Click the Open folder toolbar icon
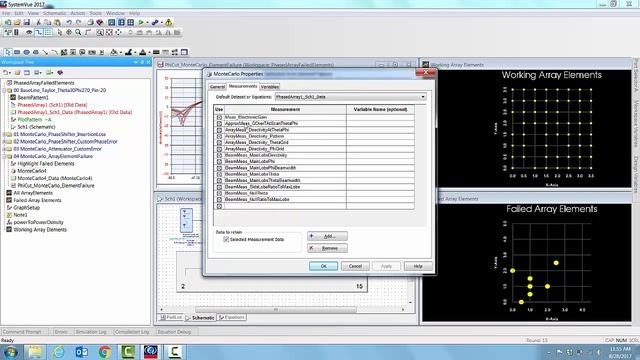 18,22
